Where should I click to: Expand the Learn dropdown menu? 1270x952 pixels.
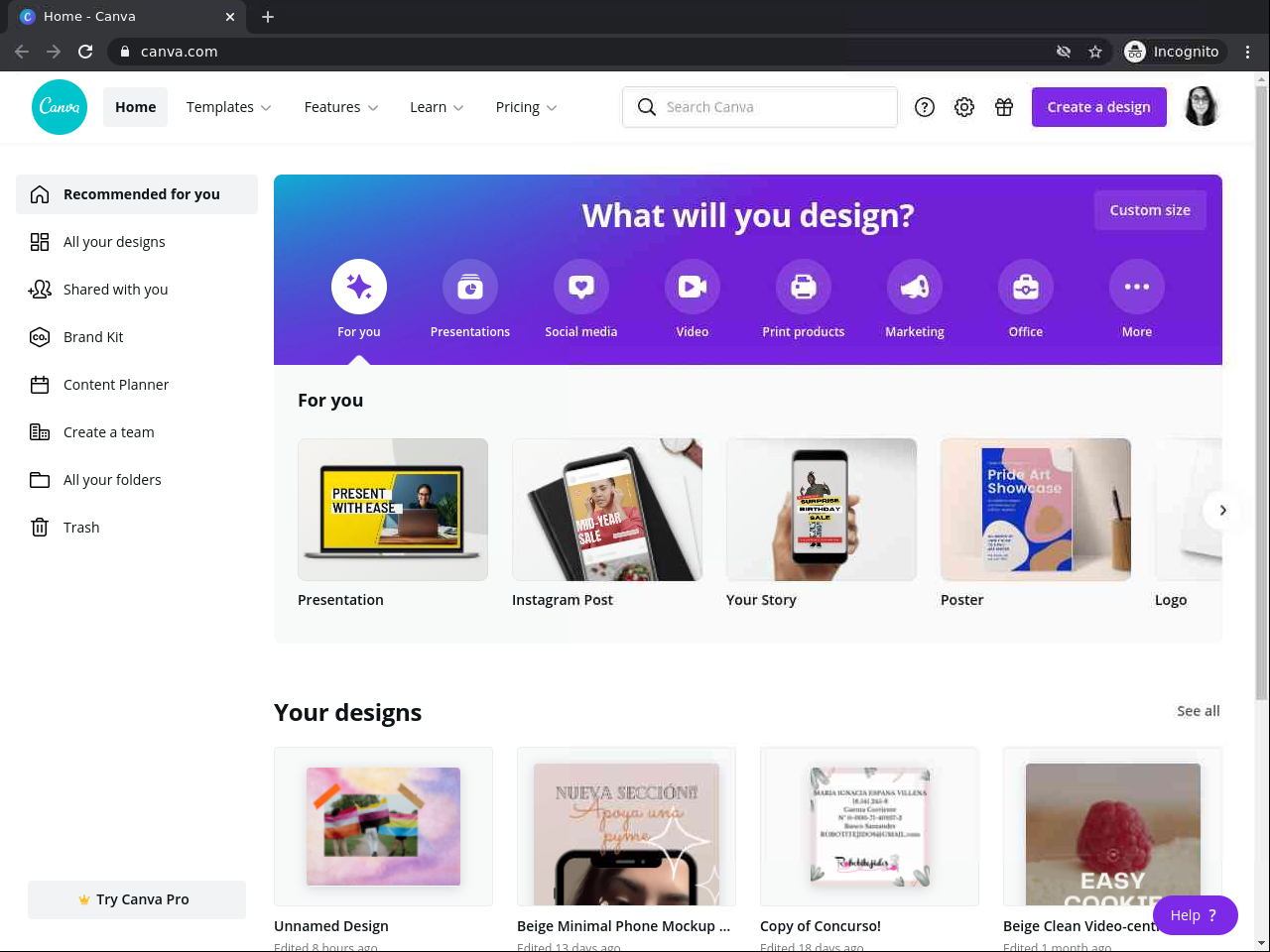point(437,107)
